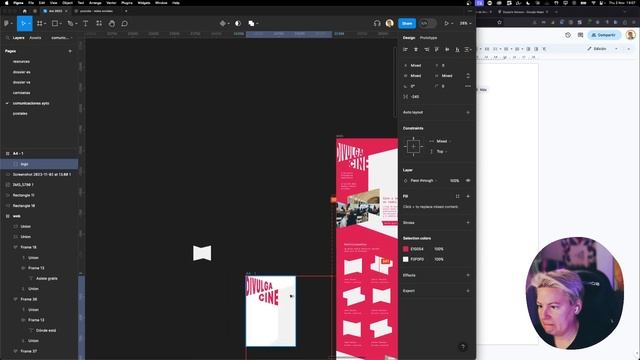This screenshot has height=360, width=640.
Task: Click the white F0F0F0 selection color swatch
Action: [x=405, y=259]
